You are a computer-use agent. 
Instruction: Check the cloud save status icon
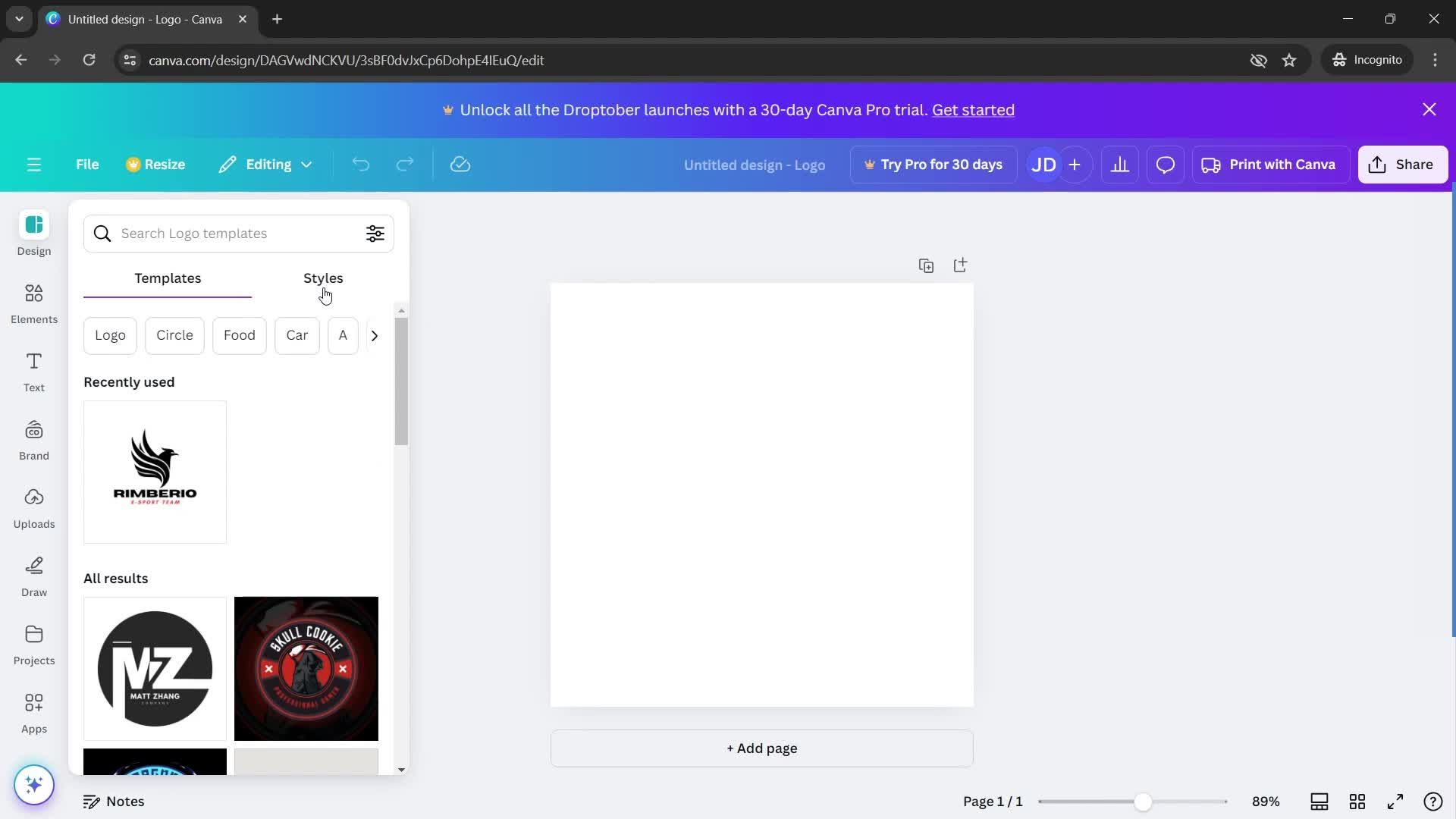[460, 165]
